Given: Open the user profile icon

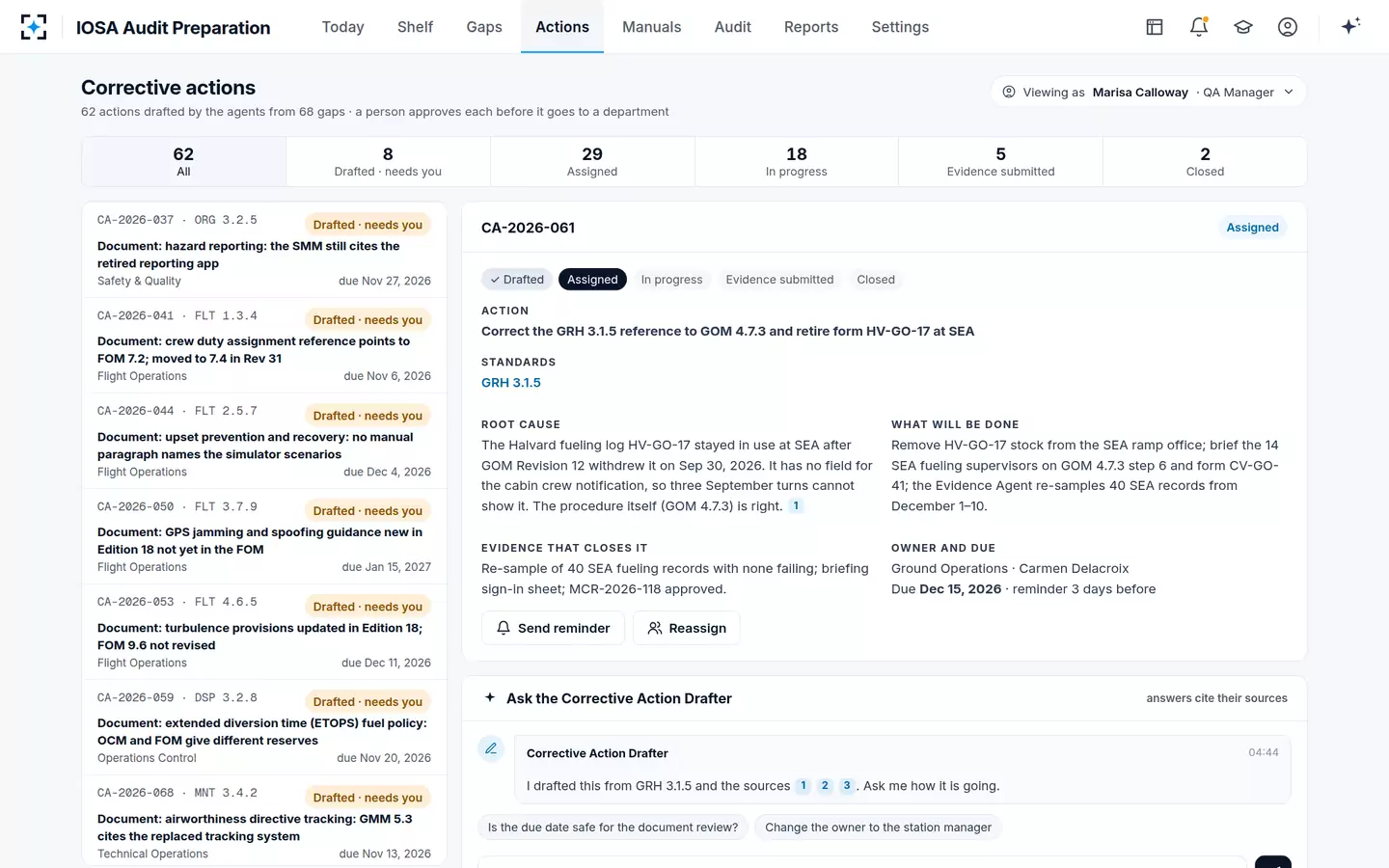Looking at the screenshot, I should click(1288, 27).
